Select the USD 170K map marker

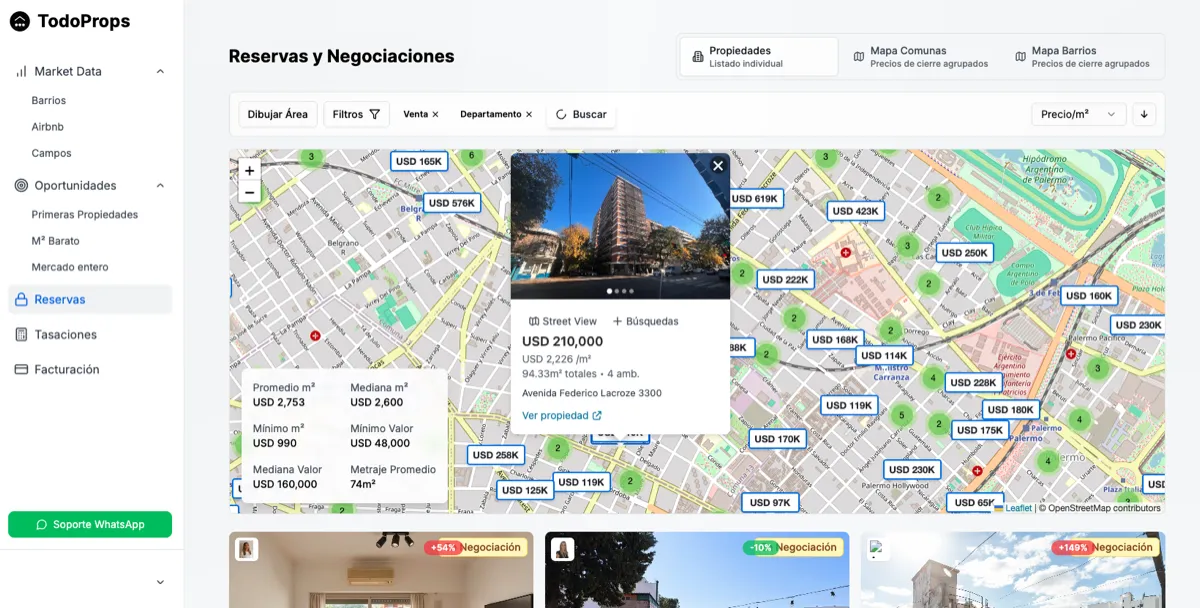pos(777,439)
